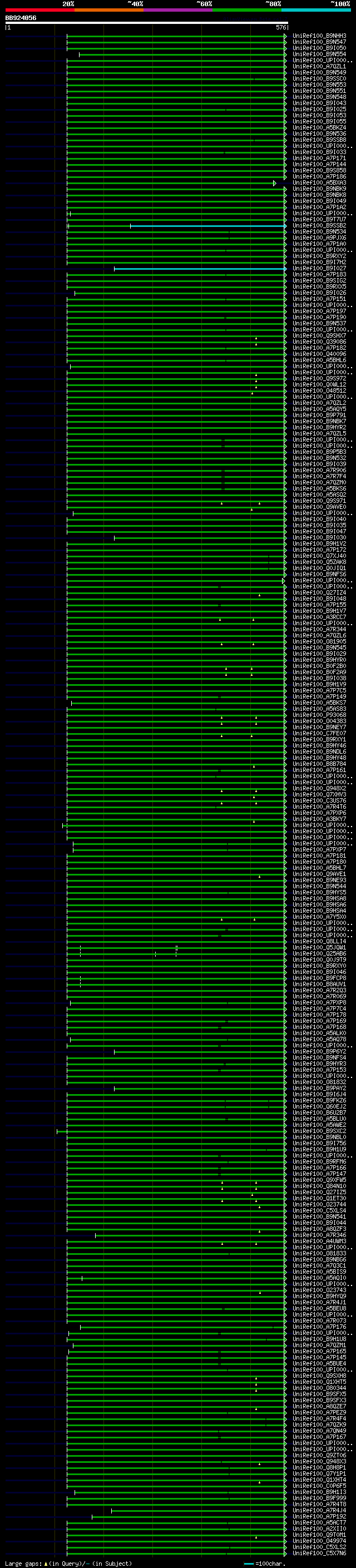
Task: Open hit UniRef100_Q9SHX7
Action: [x=319, y=335]
